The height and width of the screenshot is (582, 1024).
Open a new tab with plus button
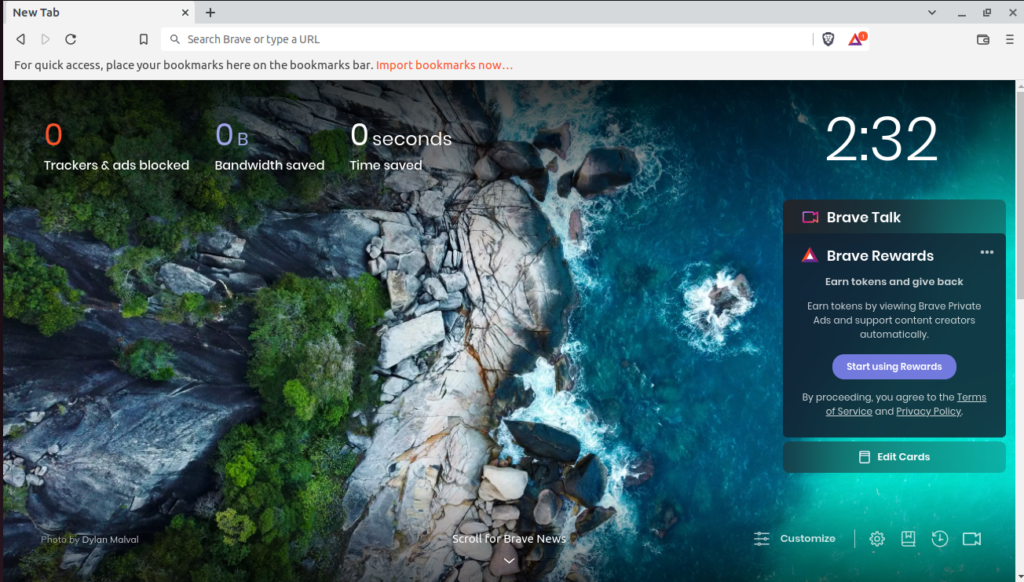210,12
